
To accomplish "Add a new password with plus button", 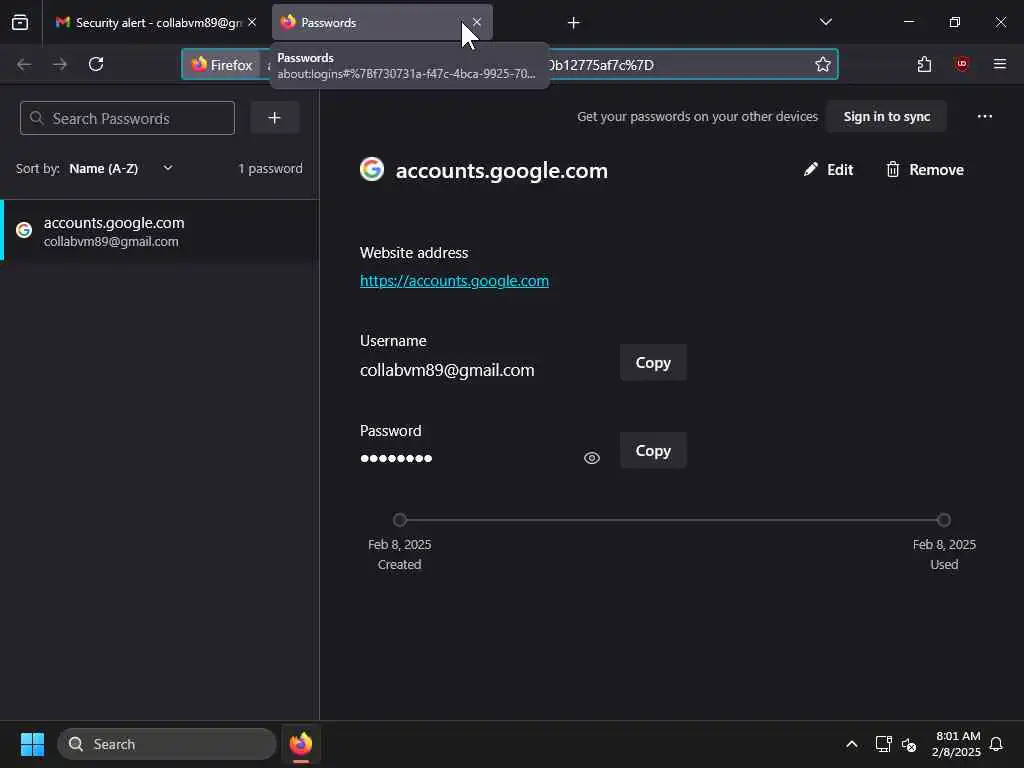I will [274, 118].
